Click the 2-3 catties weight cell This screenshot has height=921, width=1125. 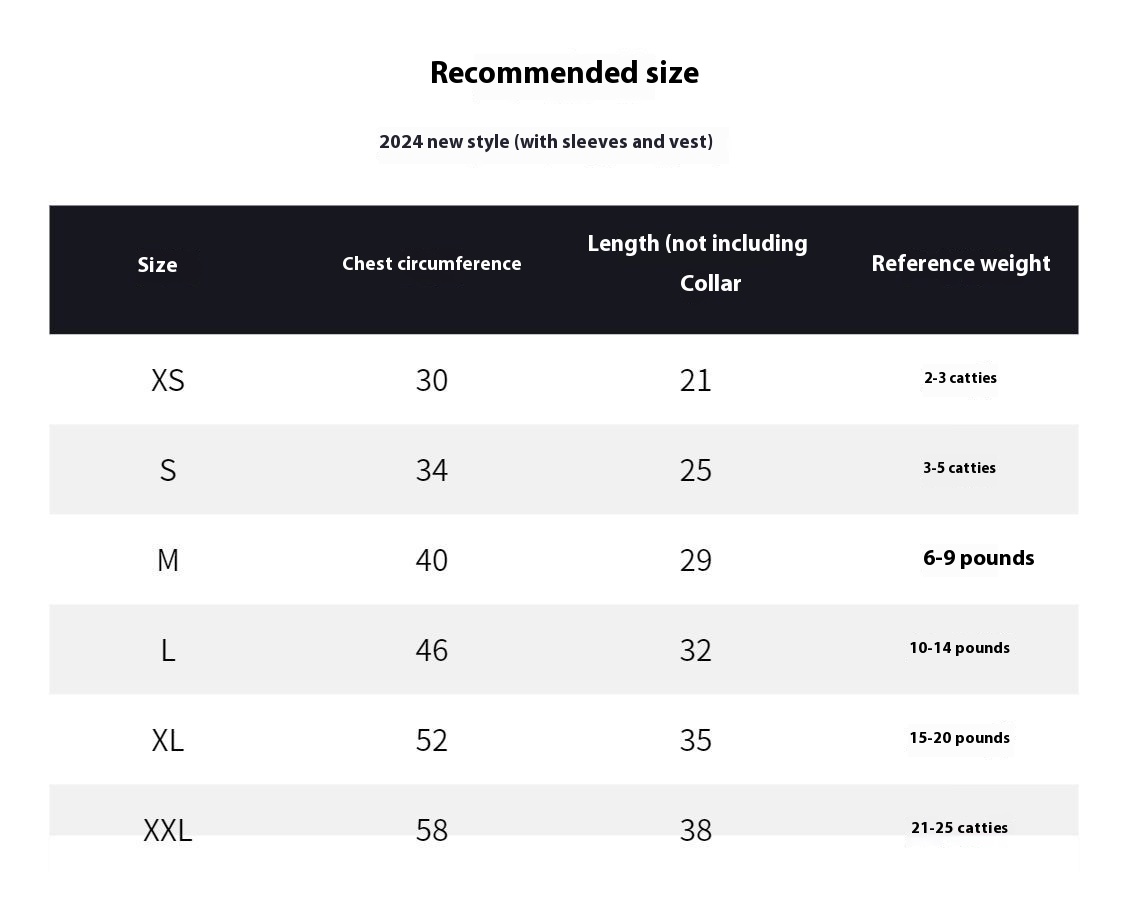961,378
